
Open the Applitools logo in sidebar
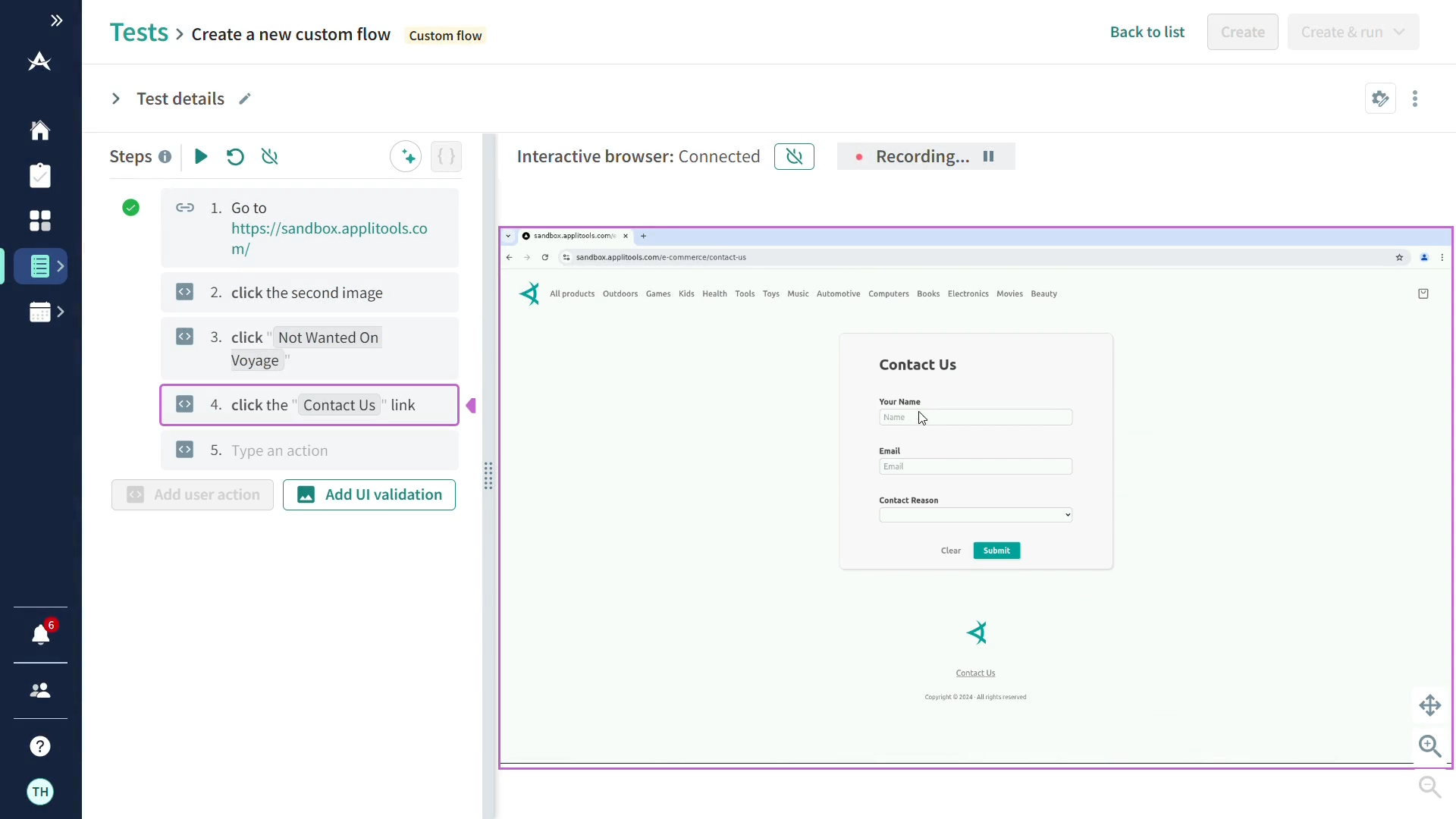(x=39, y=61)
